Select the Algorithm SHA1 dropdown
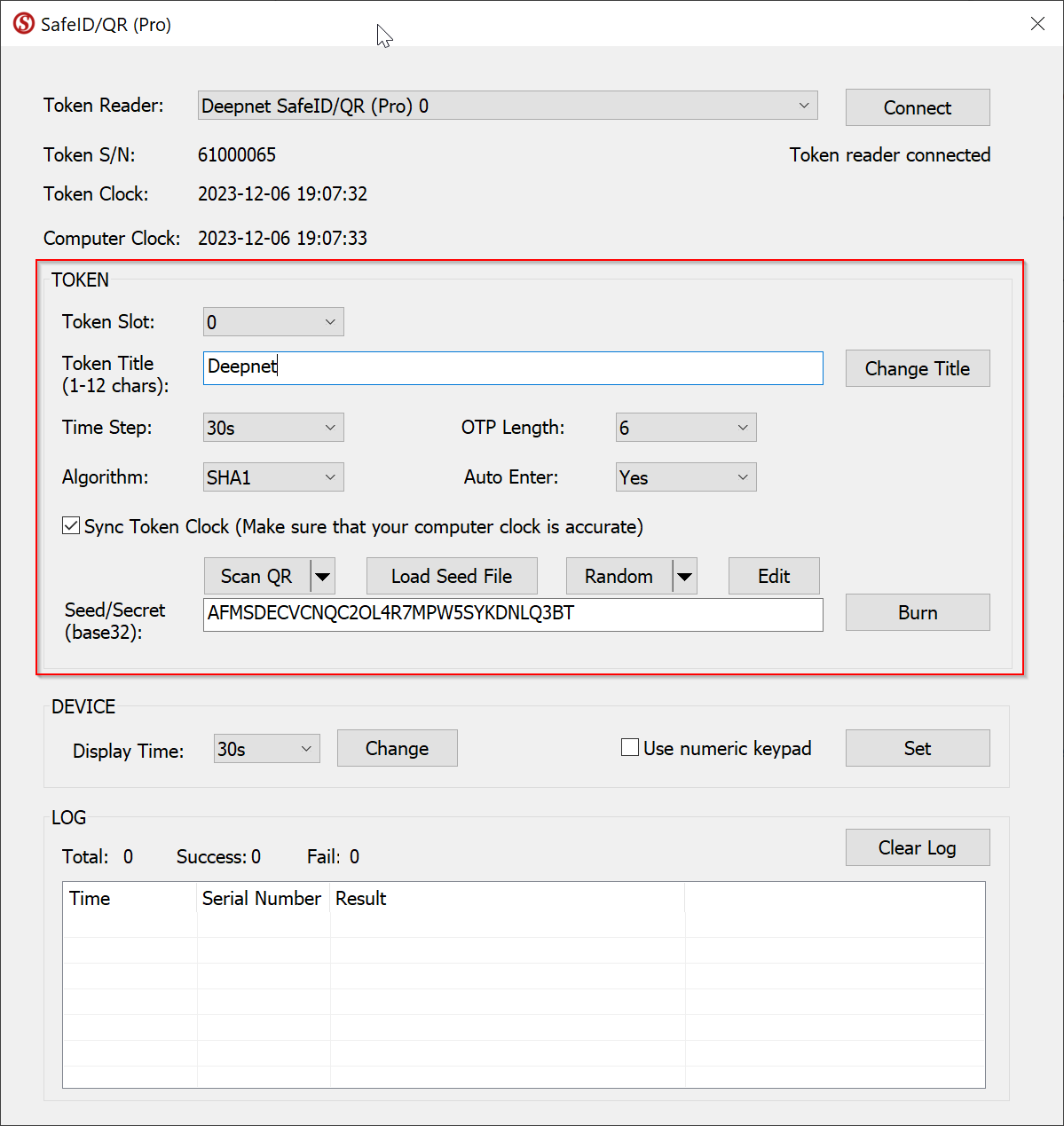 tap(273, 477)
